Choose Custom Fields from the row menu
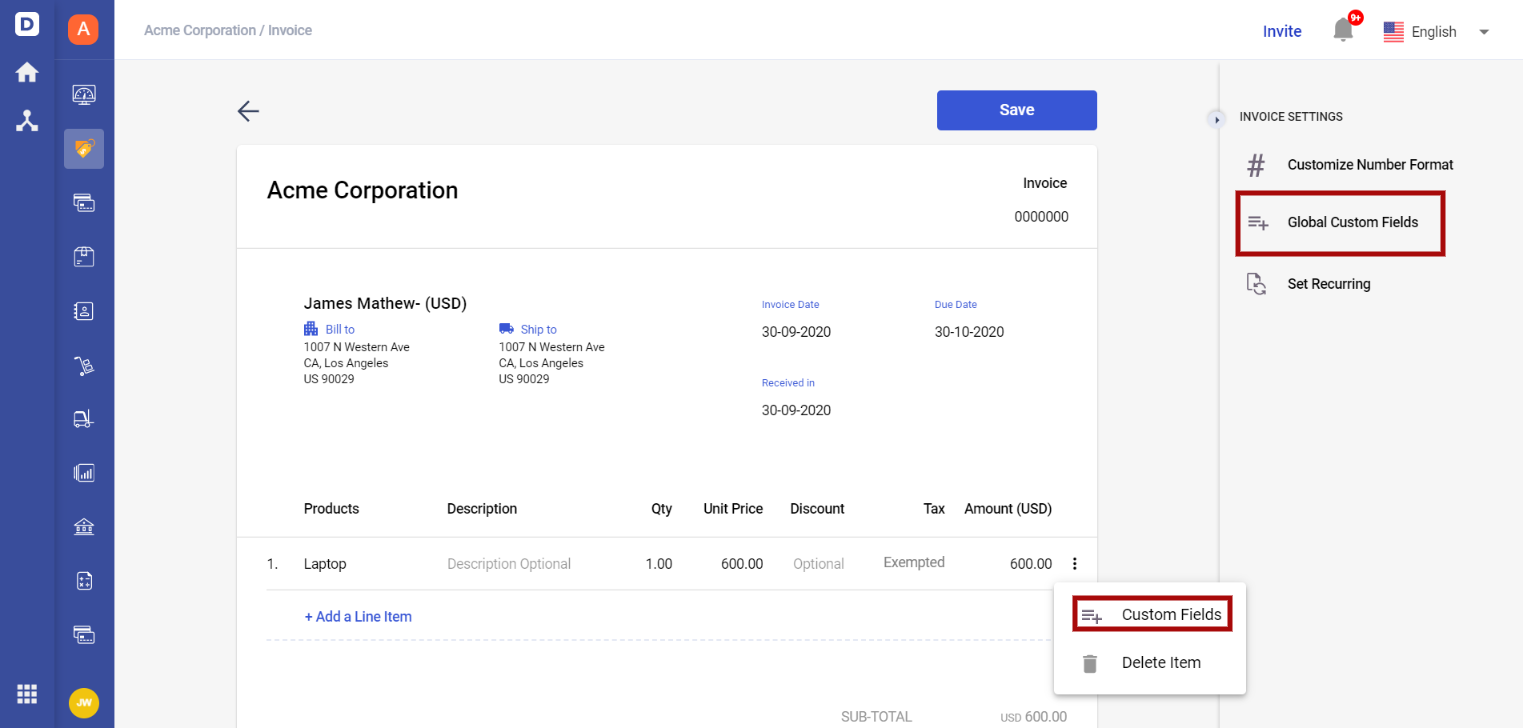 point(1152,615)
